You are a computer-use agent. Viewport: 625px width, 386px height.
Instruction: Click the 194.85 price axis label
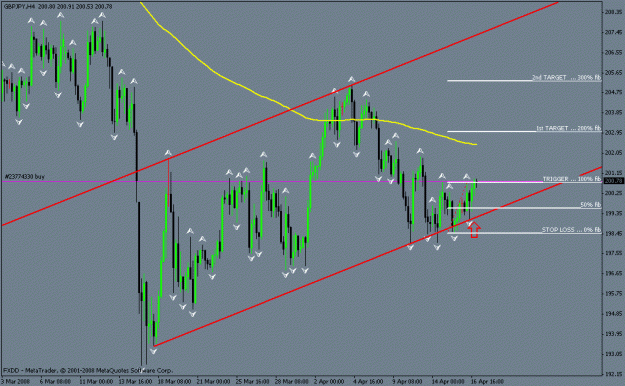tap(613, 313)
